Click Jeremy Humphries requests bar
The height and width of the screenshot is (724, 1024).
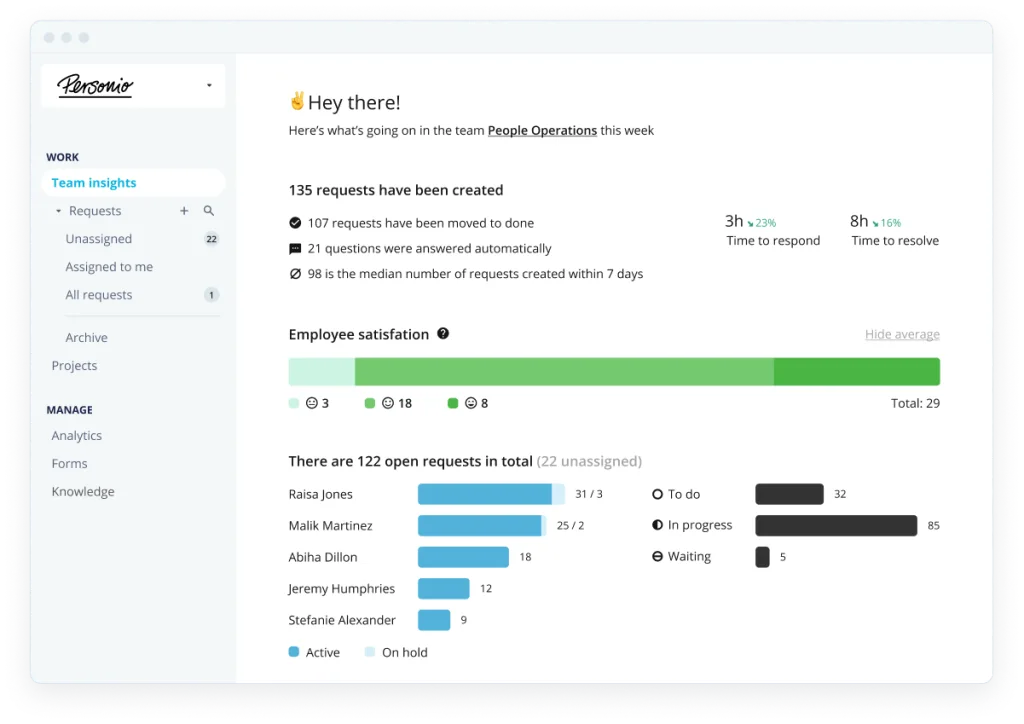(443, 588)
